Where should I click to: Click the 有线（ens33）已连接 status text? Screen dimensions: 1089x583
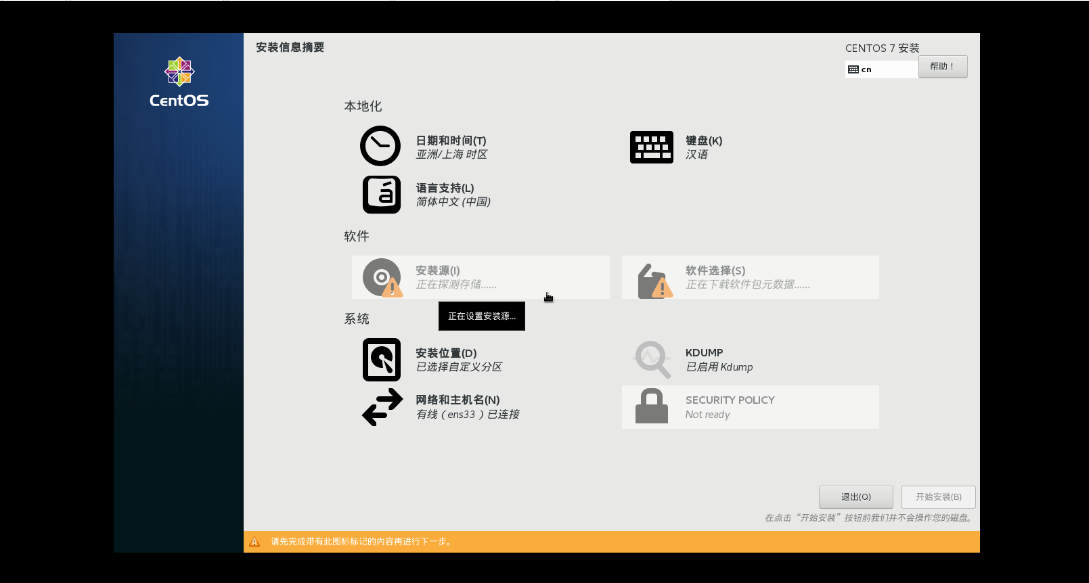point(467,414)
